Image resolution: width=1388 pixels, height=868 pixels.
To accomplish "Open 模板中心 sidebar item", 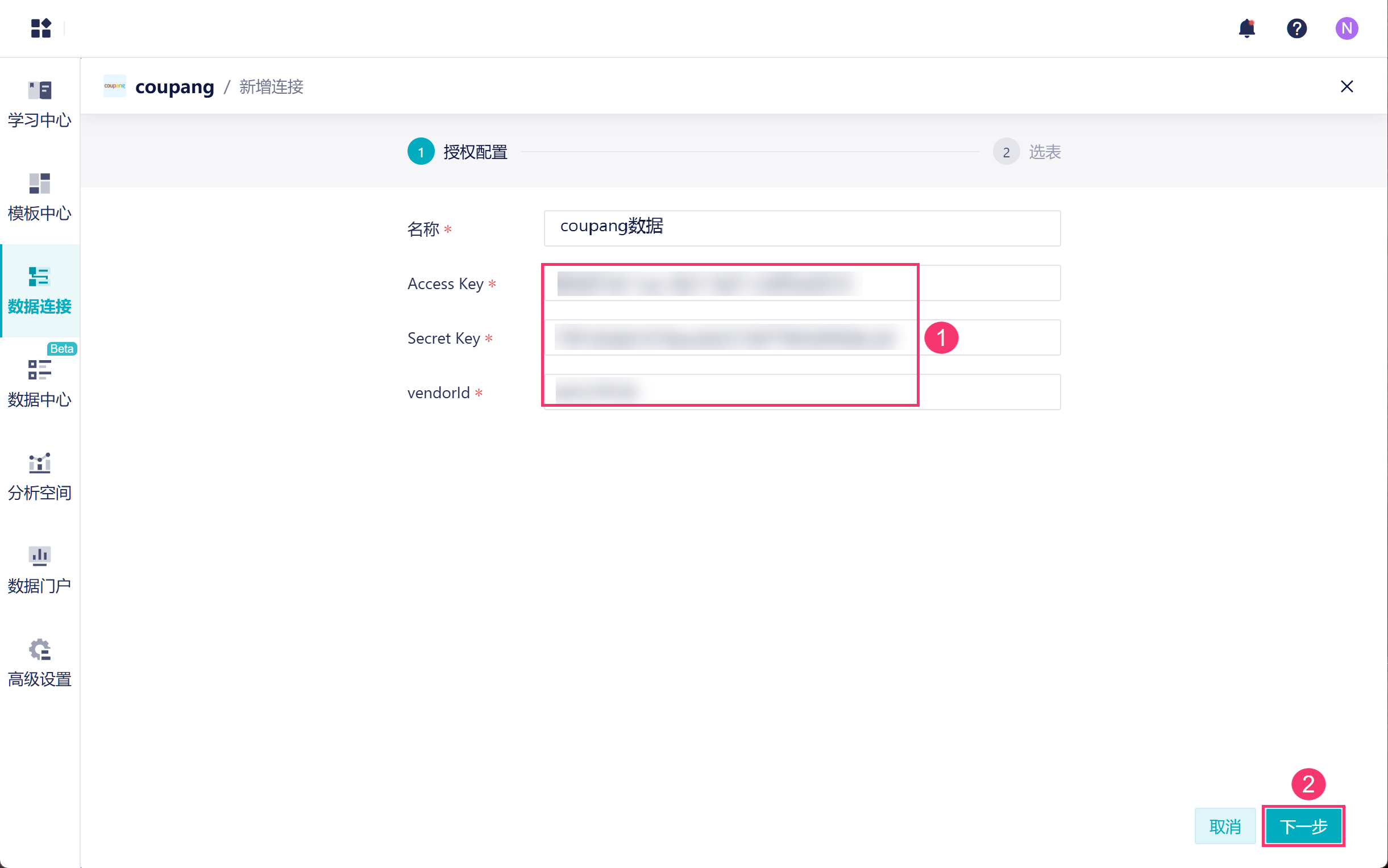I will (x=40, y=197).
